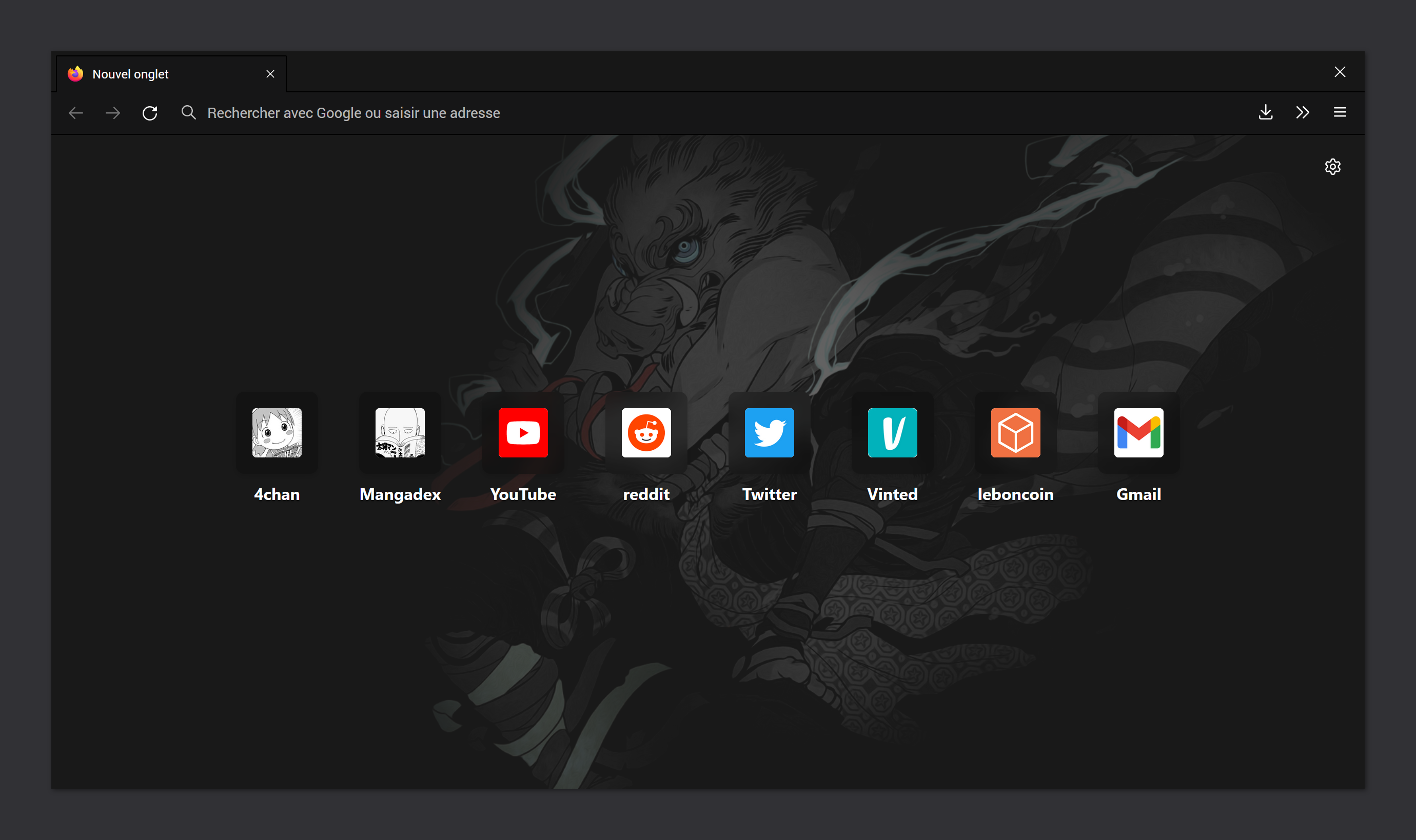
Task: Open the reddit shortcut icon
Action: 646,433
